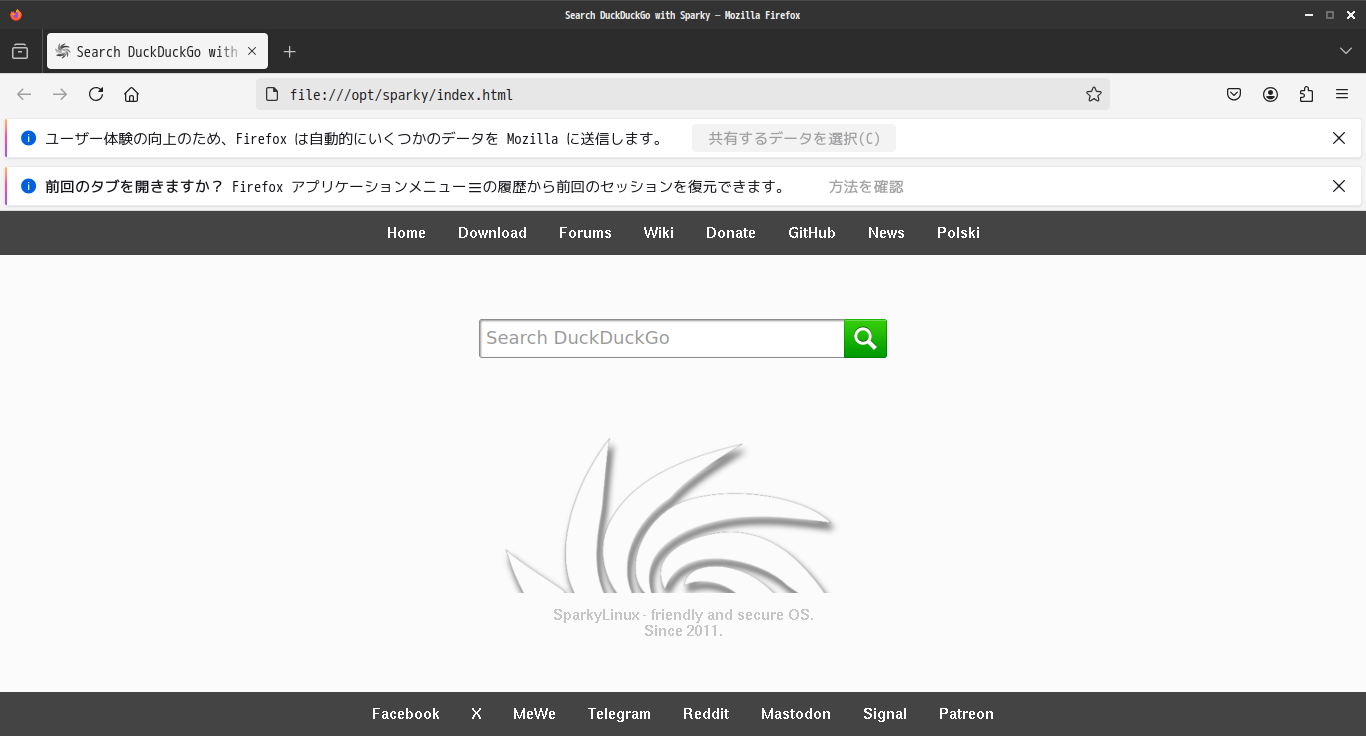1366x736 pixels.
Task: Focus the address bar URL field
Action: coord(683,94)
